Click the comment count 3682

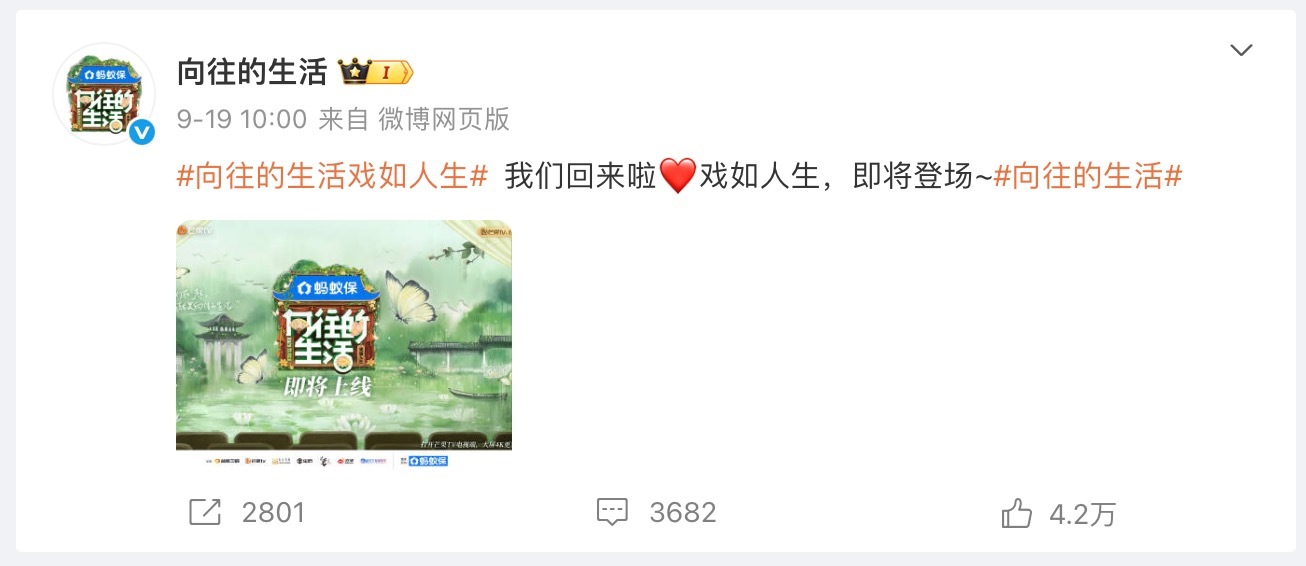[683, 513]
